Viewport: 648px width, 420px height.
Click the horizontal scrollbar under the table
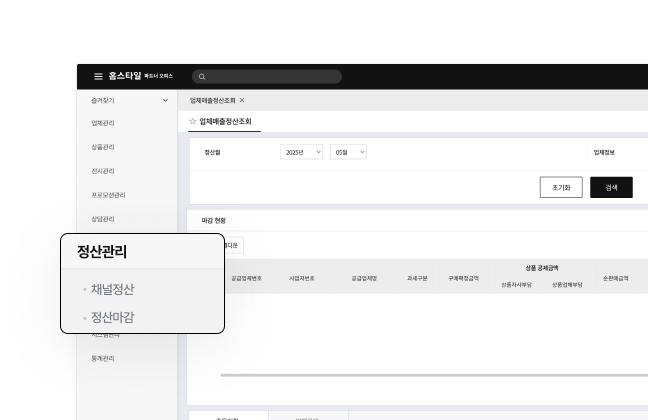click(x=430, y=375)
